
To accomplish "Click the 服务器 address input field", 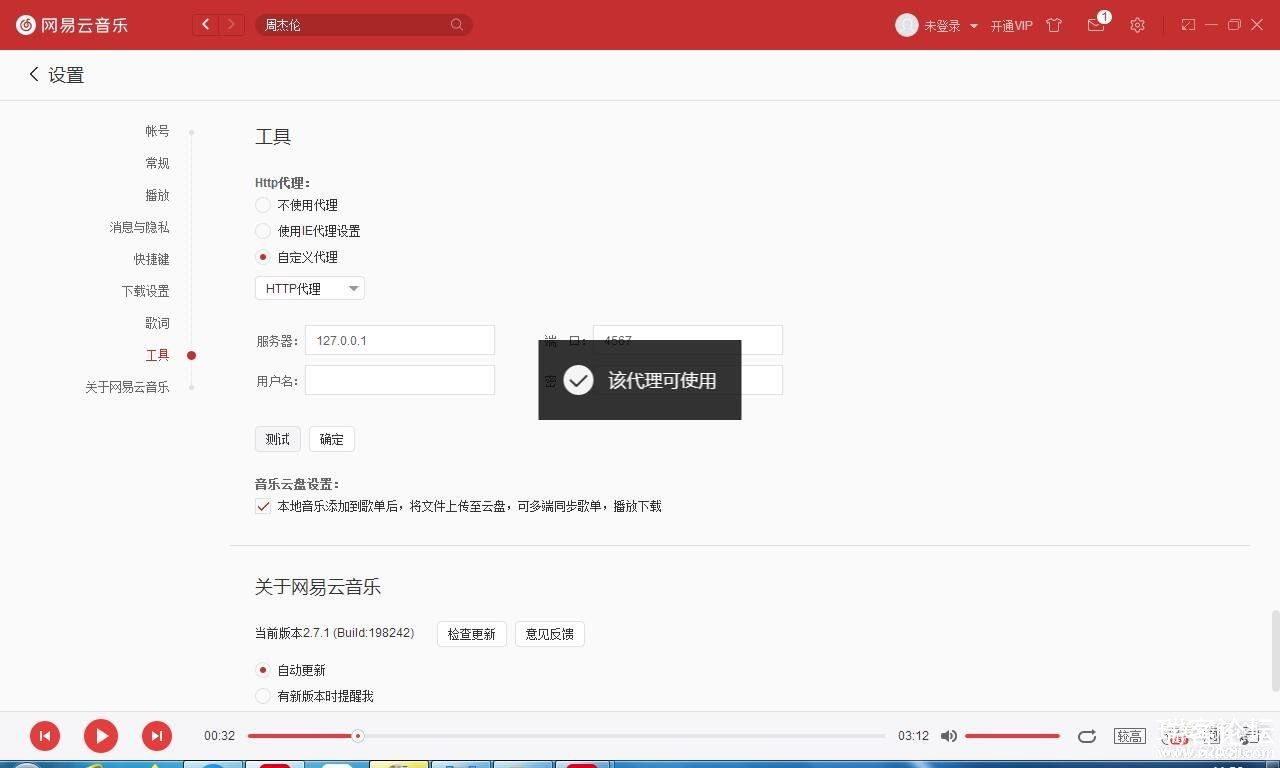I will click(400, 340).
